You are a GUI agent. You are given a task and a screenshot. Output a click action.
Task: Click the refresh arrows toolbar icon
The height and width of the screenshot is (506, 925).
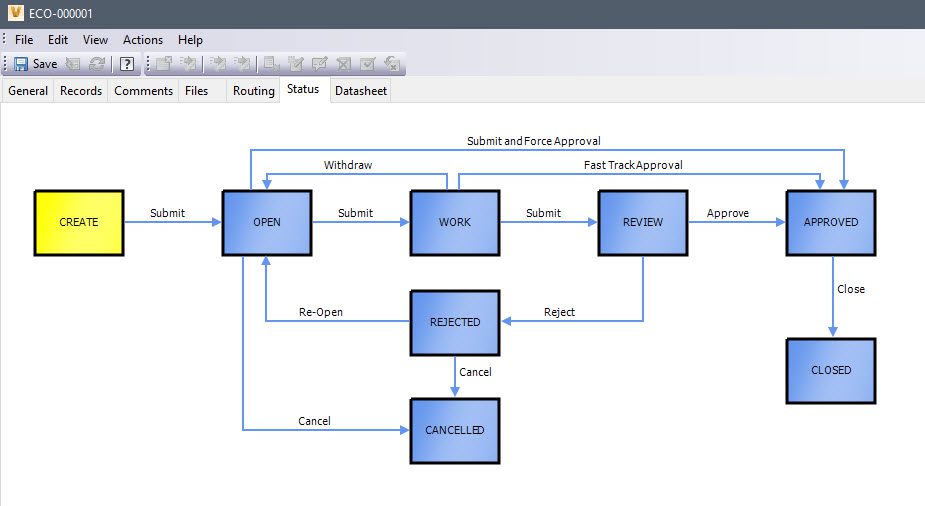pos(97,64)
